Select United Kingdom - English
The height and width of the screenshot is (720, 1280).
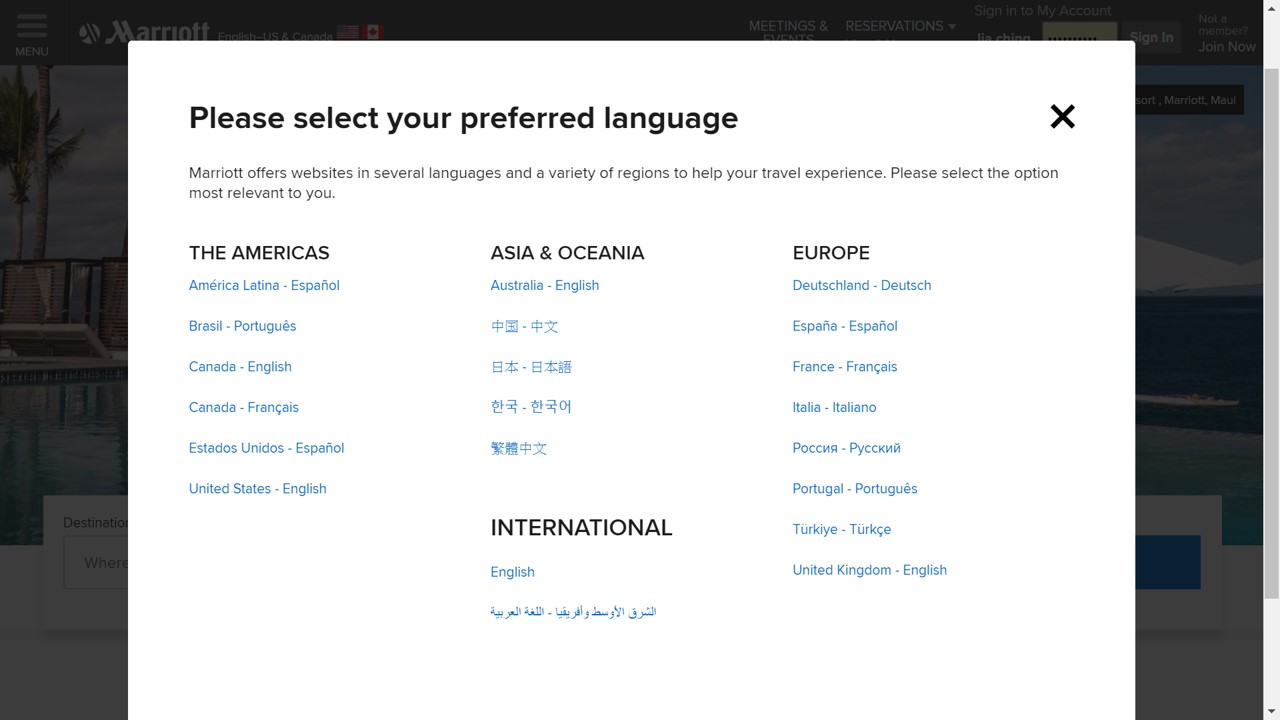click(869, 570)
